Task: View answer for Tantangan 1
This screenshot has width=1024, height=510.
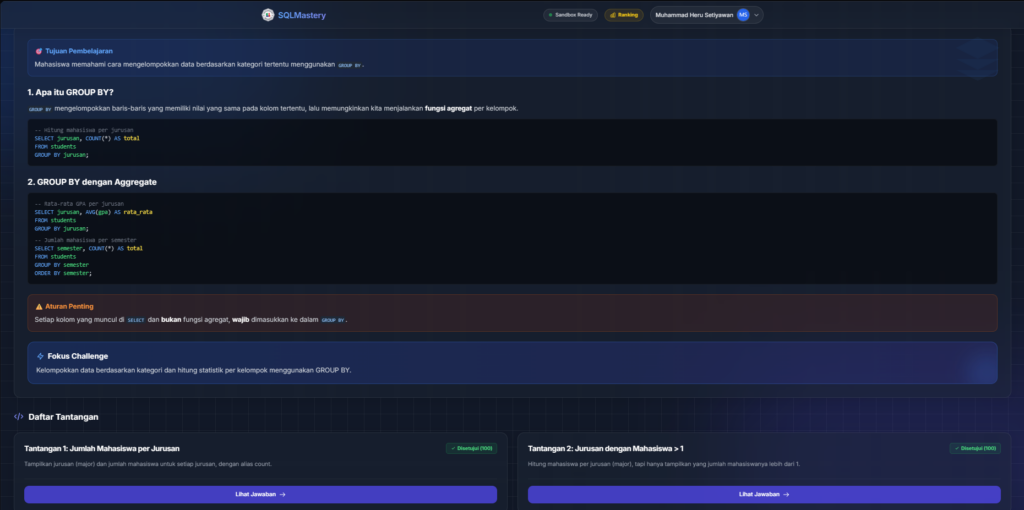Action: coord(261,494)
